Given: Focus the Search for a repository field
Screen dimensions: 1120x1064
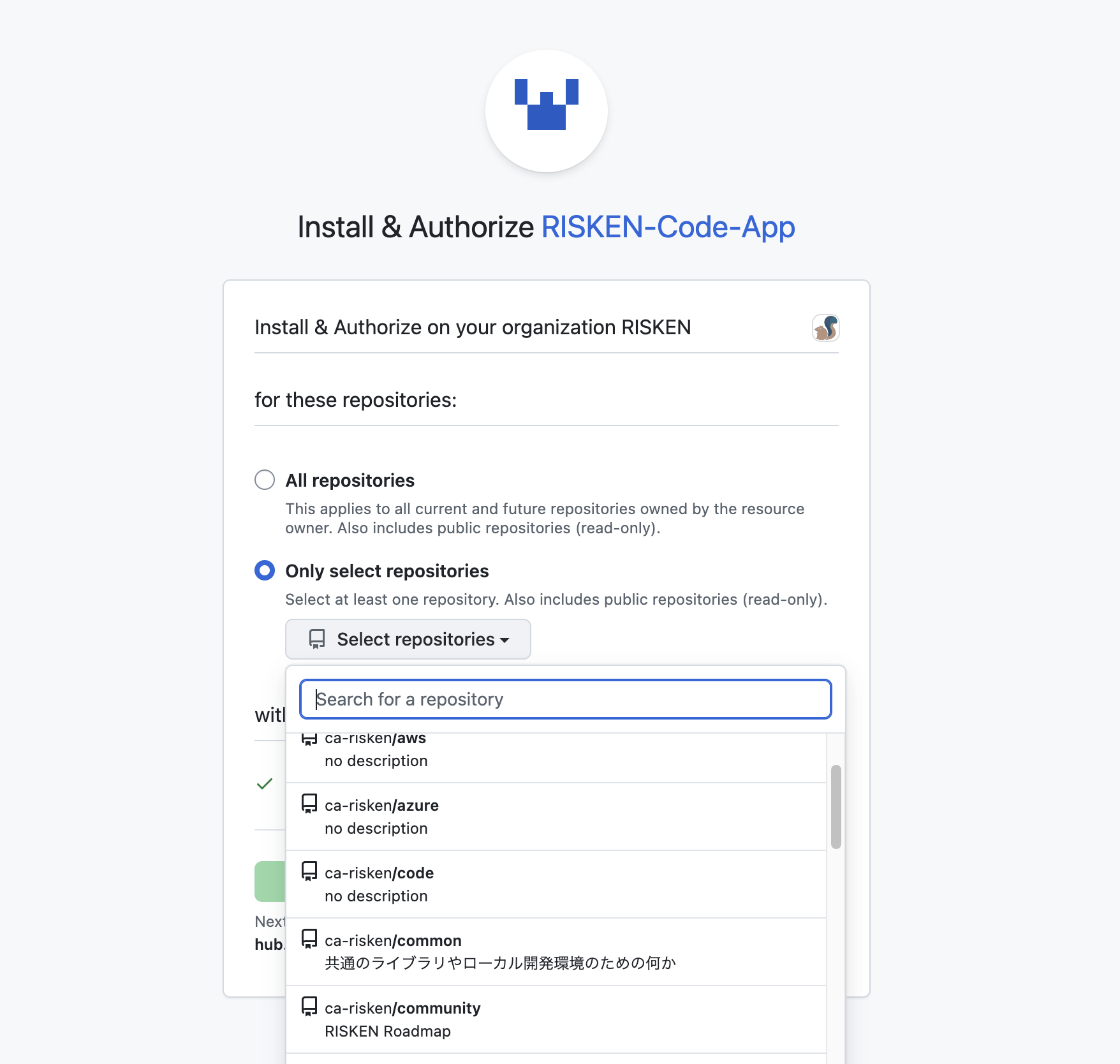Looking at the screenshot, I should point(566,699).
